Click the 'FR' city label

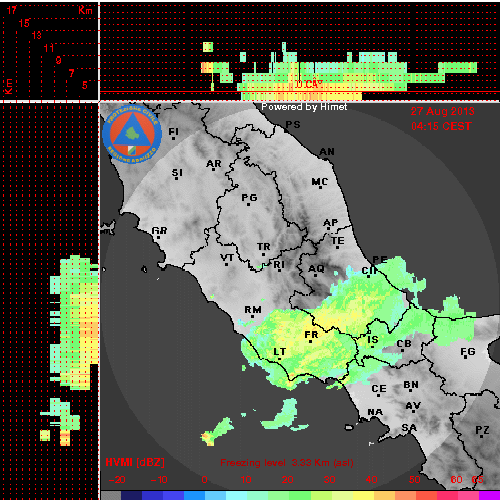pos(311,335)
